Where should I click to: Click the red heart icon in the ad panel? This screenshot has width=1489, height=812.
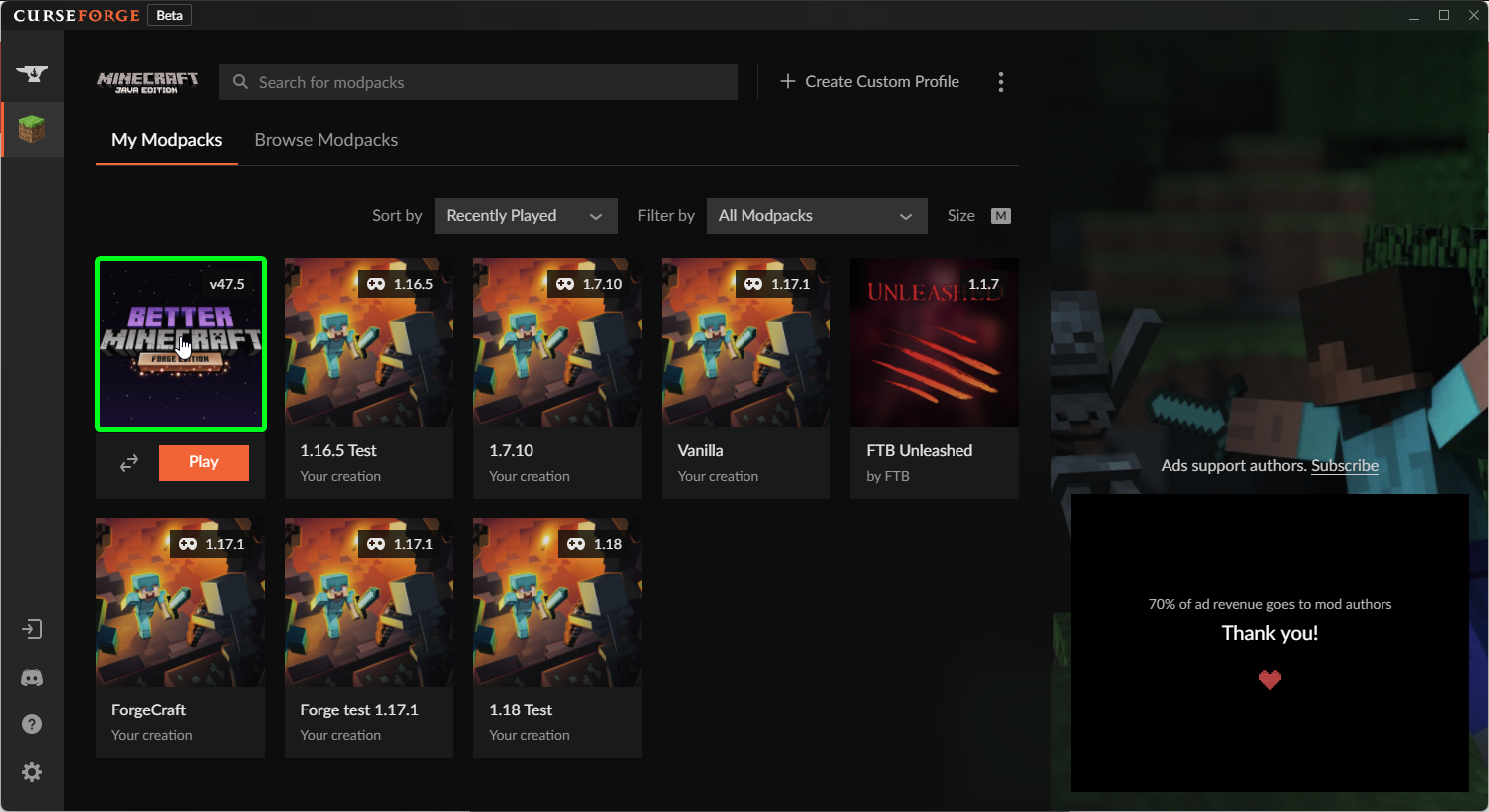coord(1270,680)
